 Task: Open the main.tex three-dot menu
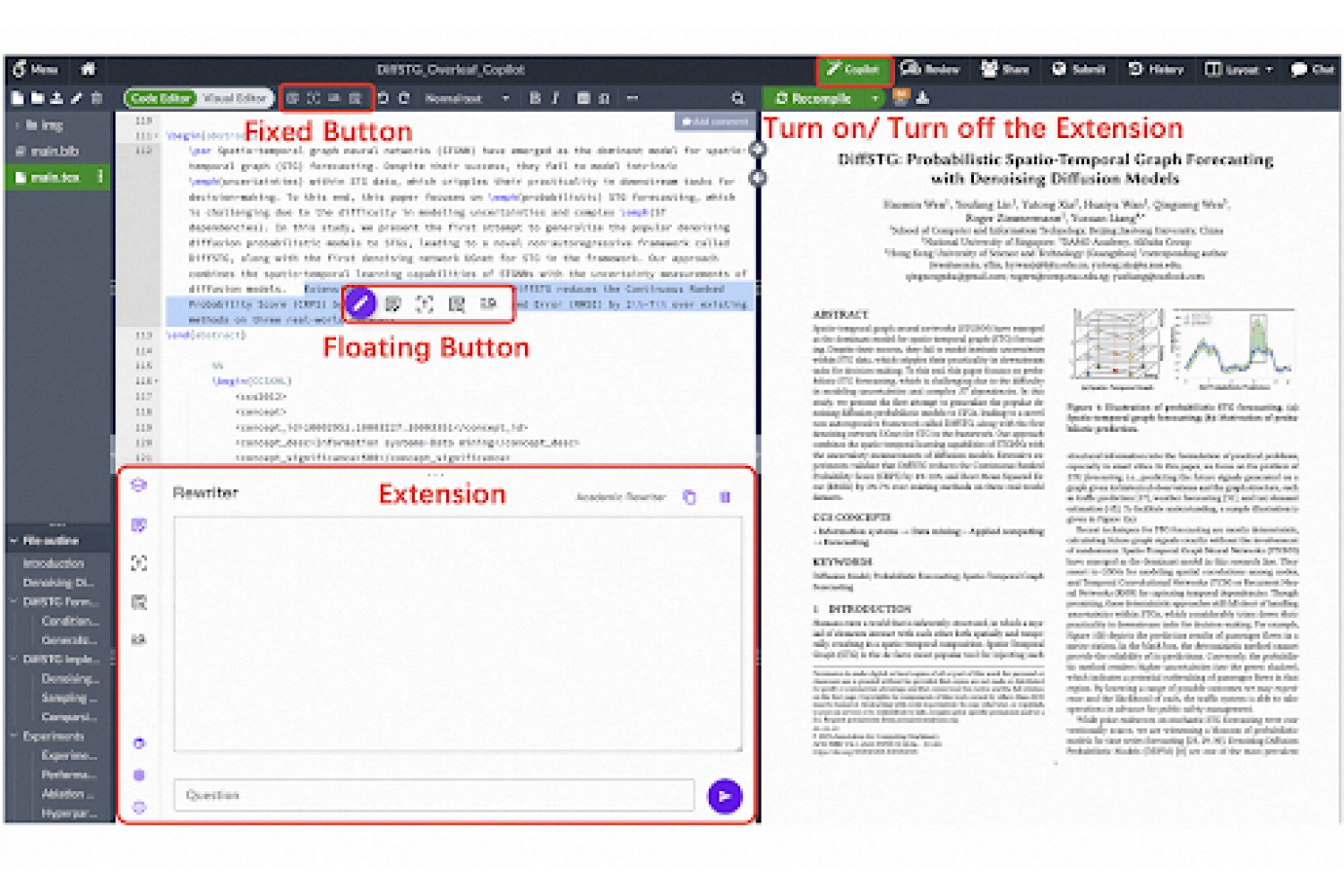[99, 177]
